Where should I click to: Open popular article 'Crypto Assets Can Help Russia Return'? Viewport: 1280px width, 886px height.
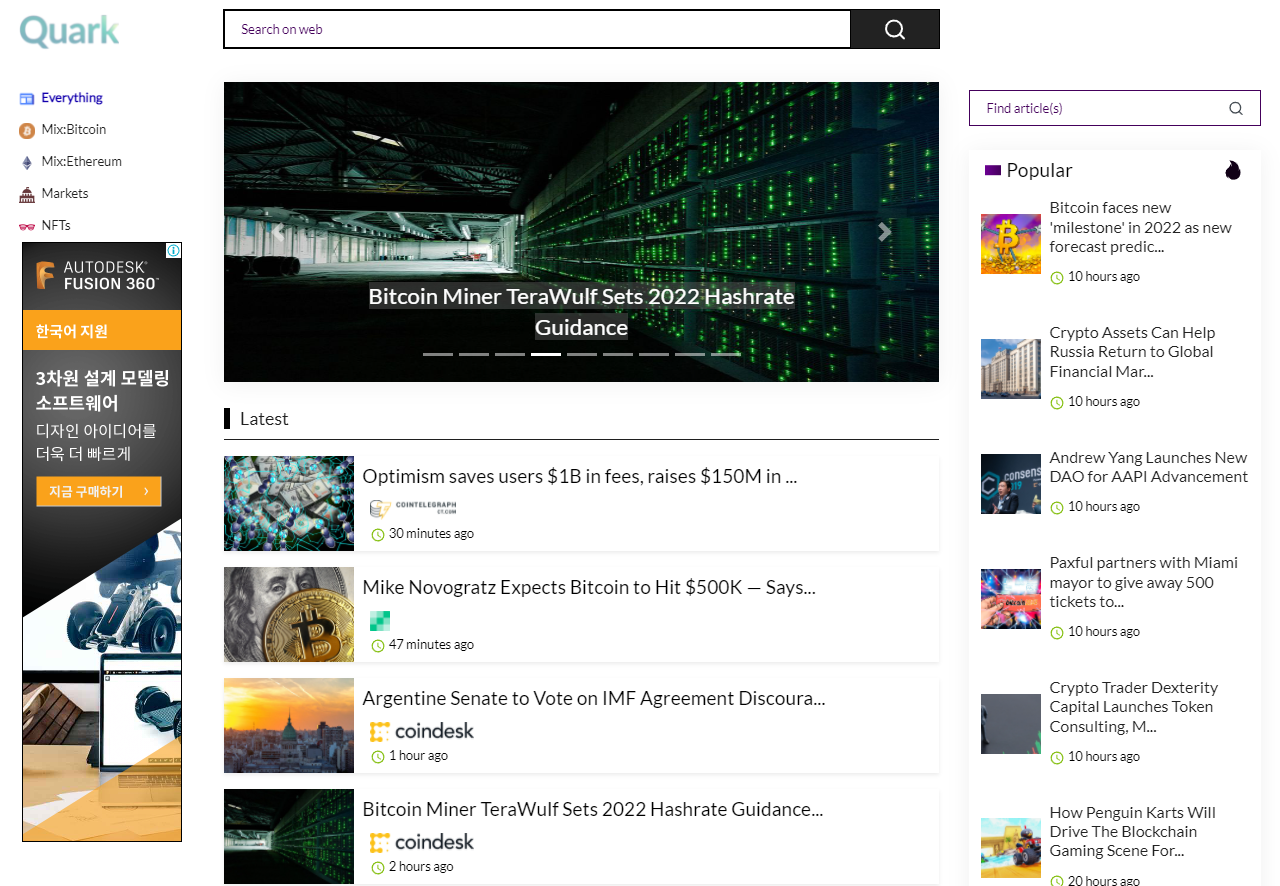[x=1132, y=352]
